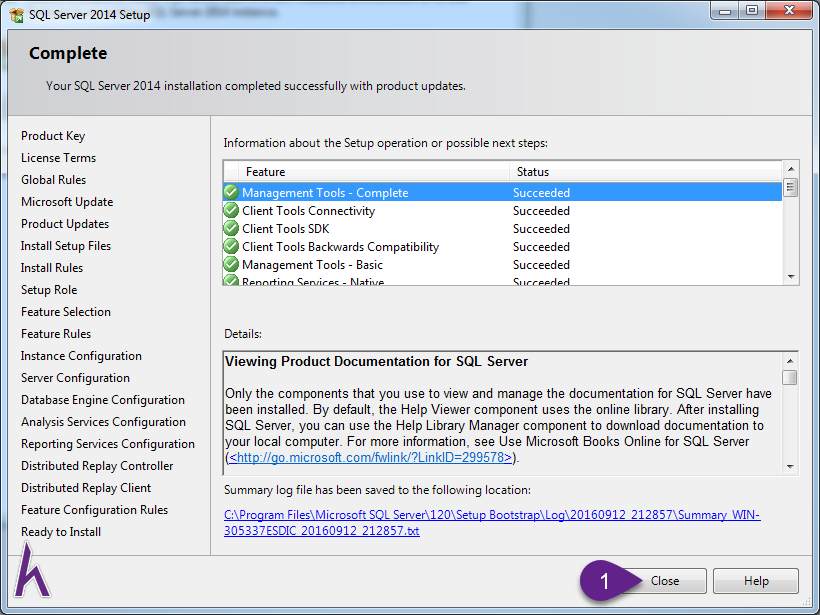Click the "Install Setup Files" sidebar step
This screenshot has height=615, width=820.
coord(66,246)
